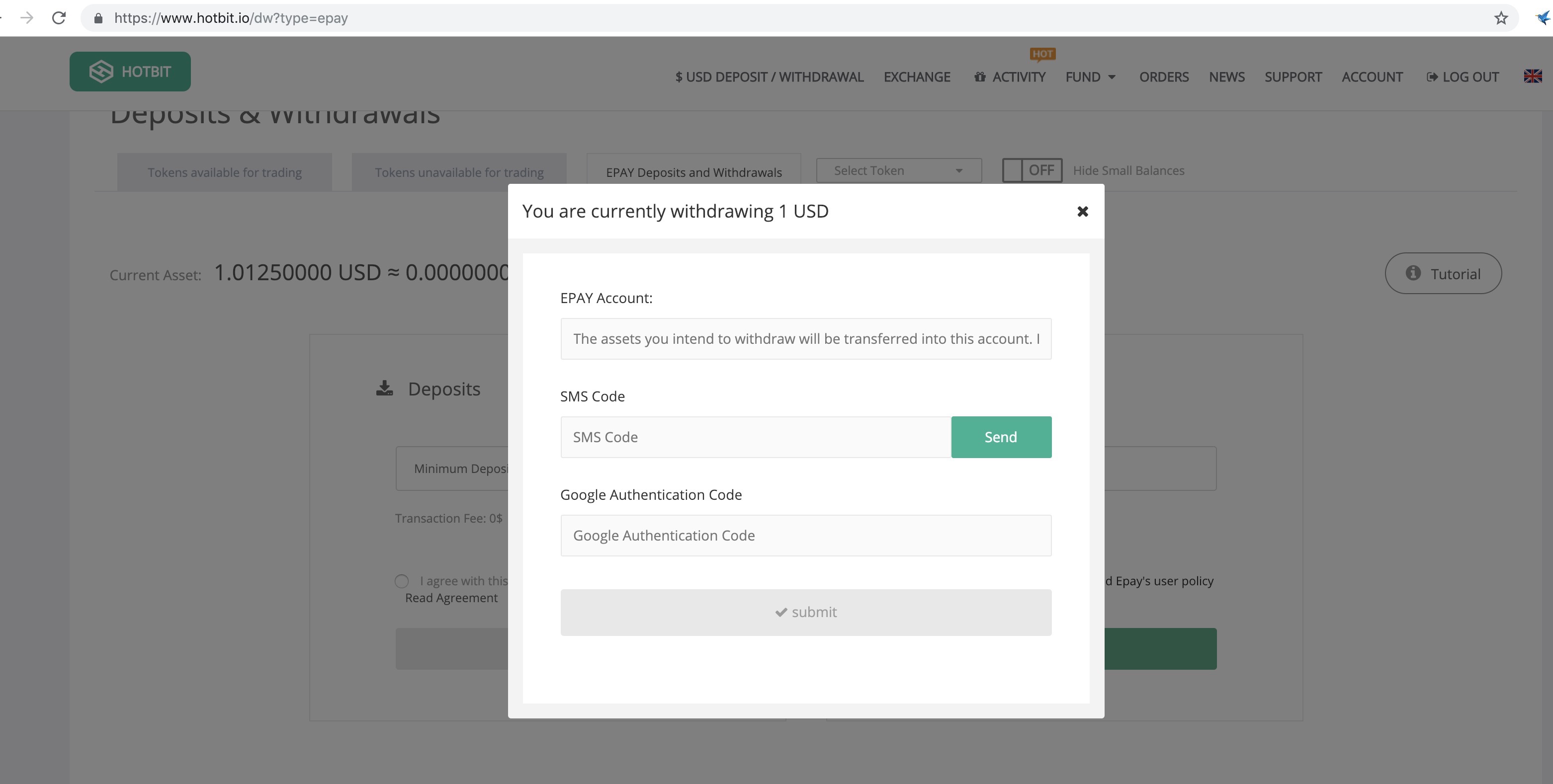Click the HOT badge above Activity
This screenshot has height=784, width=1553.
tap(1042, 54)
